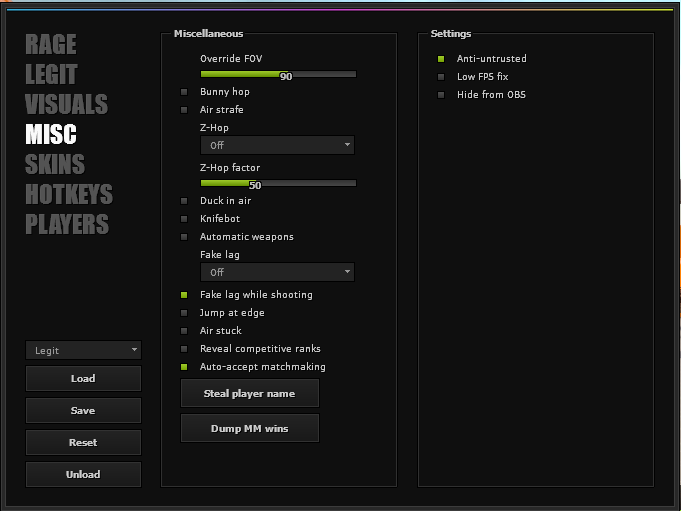Adjust the Override FOV slider
Image resolution: width=681 pixels, height=511 pixels.
coord(278,74)
